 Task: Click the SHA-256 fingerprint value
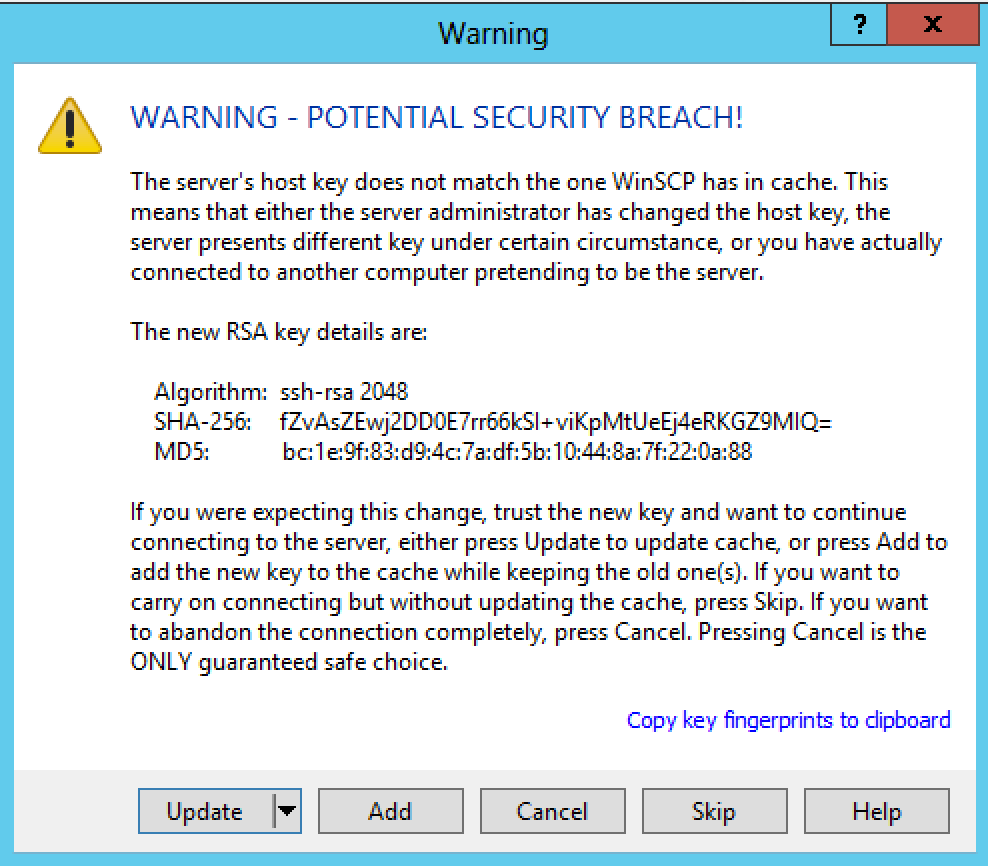[x=557, y=422]
